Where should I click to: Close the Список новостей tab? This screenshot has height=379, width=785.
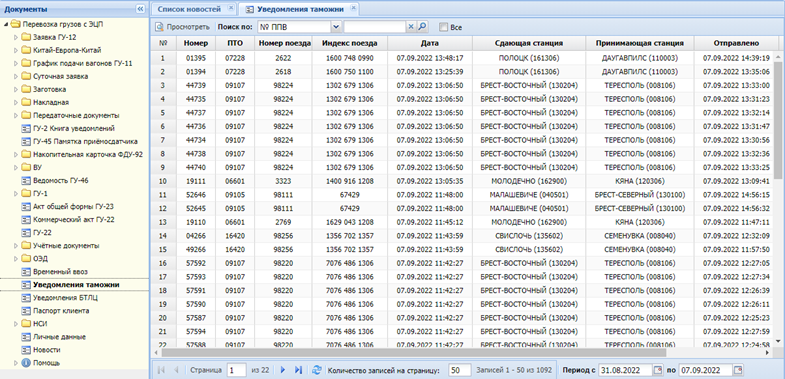(x=230, y=8)
